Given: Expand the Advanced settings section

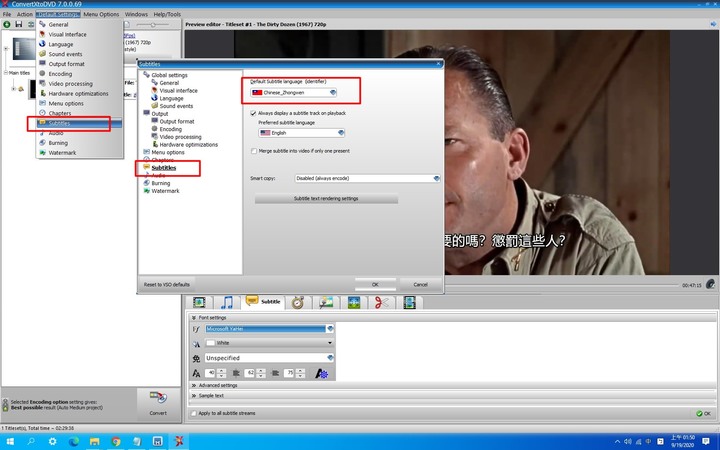Looking at the screenshot, I should 194,386.
